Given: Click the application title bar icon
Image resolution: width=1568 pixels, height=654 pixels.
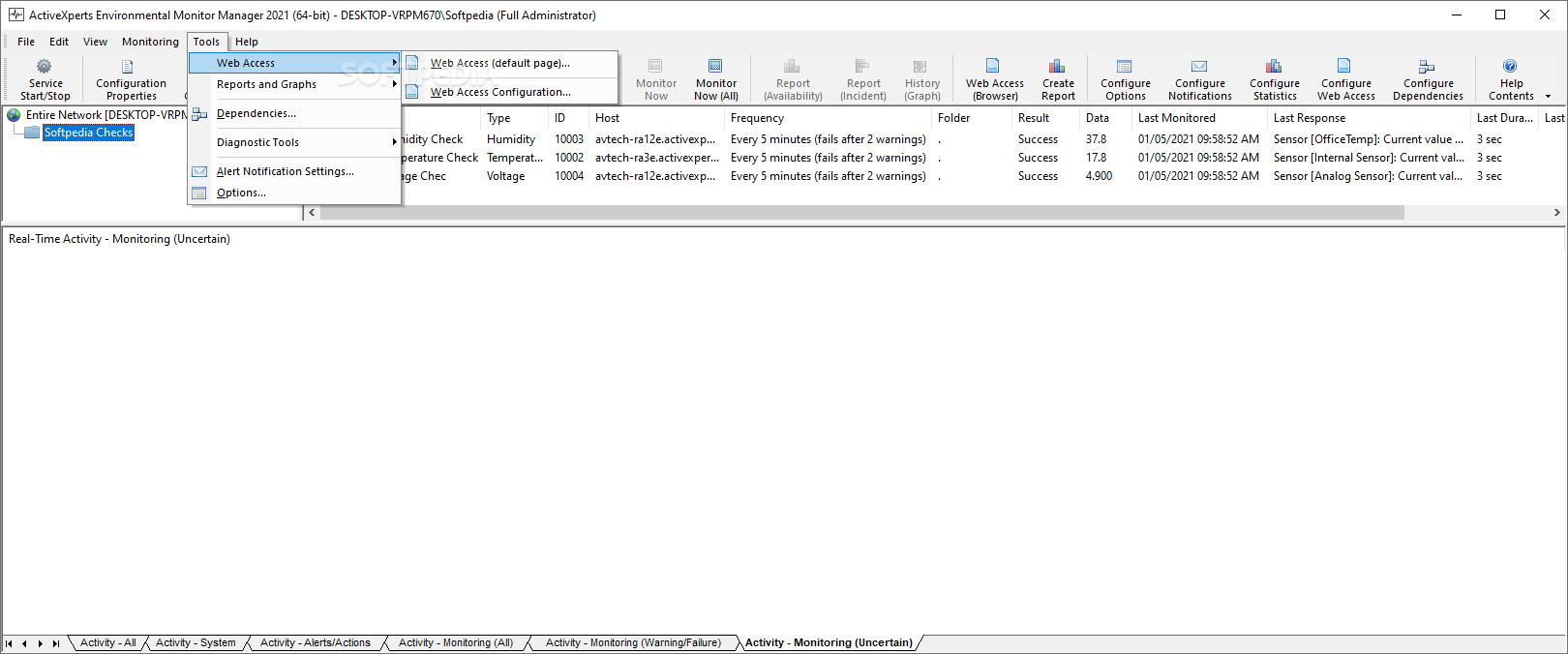Looking at the screenshot, I should (x=16, y=15).
